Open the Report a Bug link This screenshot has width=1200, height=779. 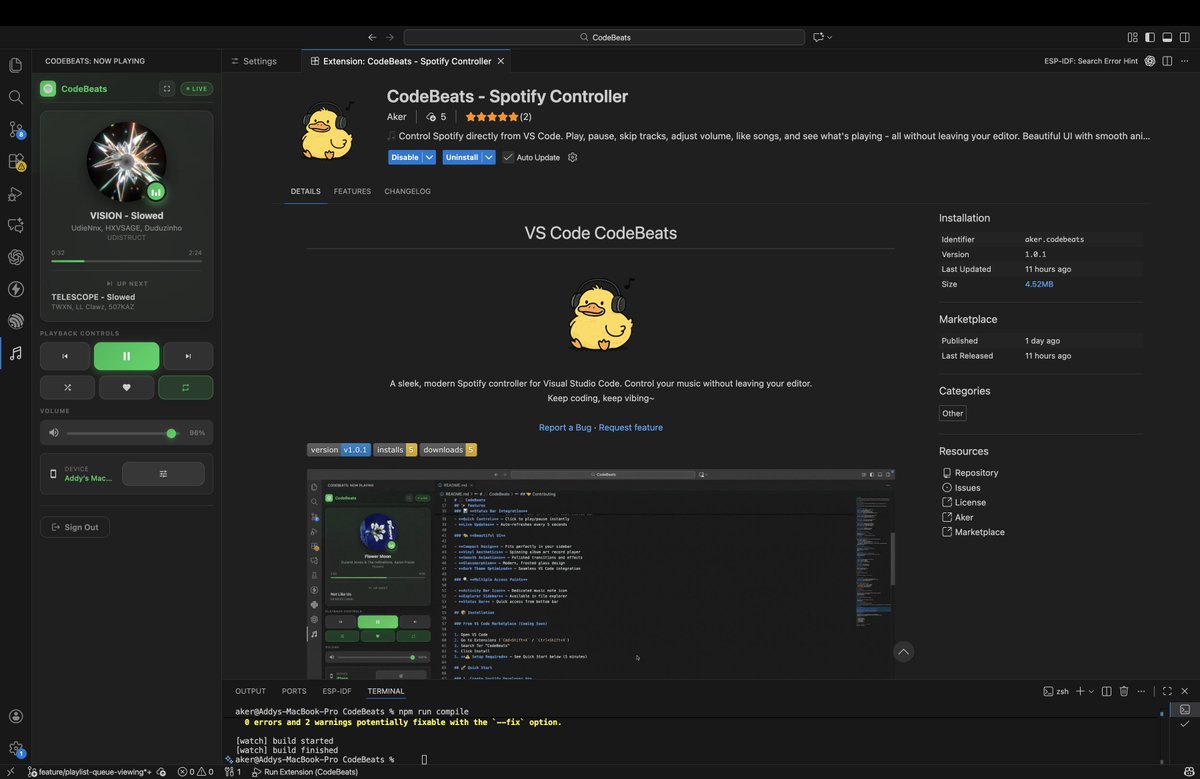coord(565,427)
